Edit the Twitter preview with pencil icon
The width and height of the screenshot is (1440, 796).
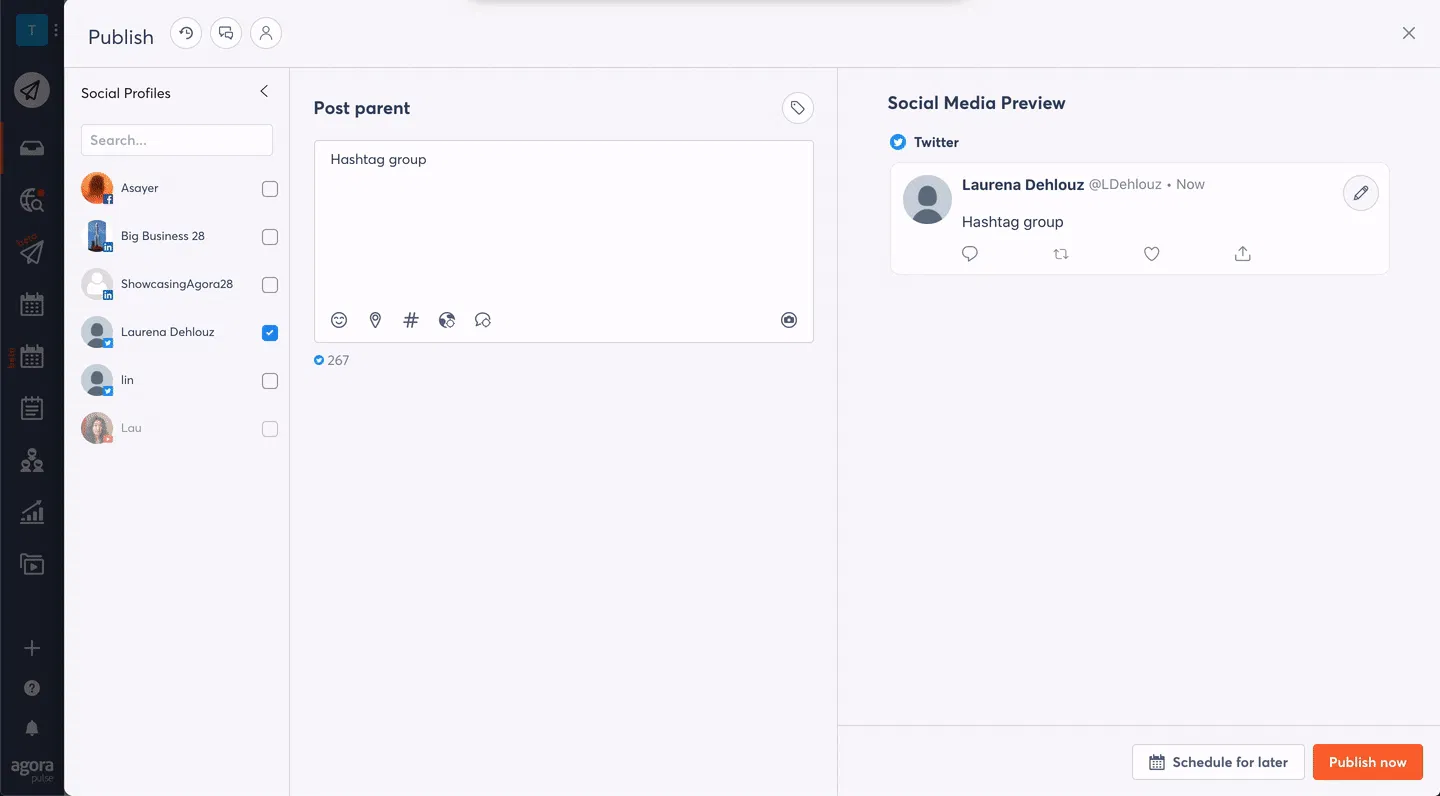tap(1360, 194)
